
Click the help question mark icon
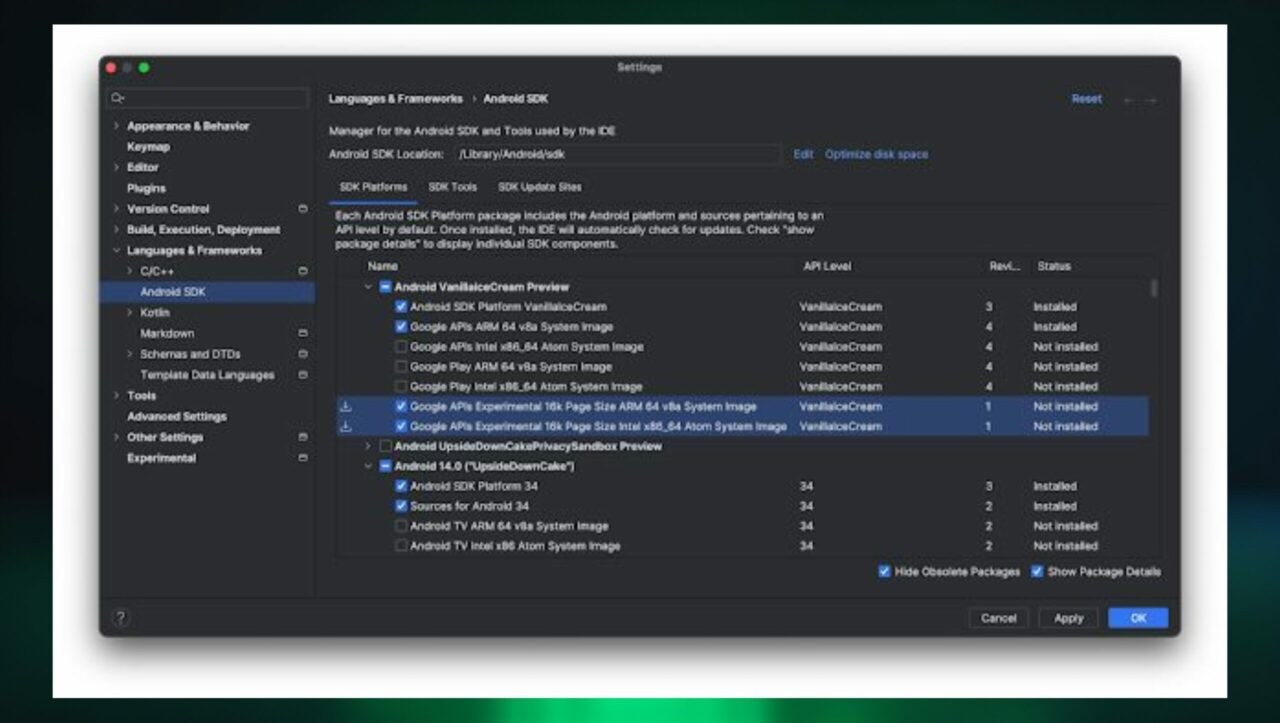pyautogui.click(x=120, y=618)
